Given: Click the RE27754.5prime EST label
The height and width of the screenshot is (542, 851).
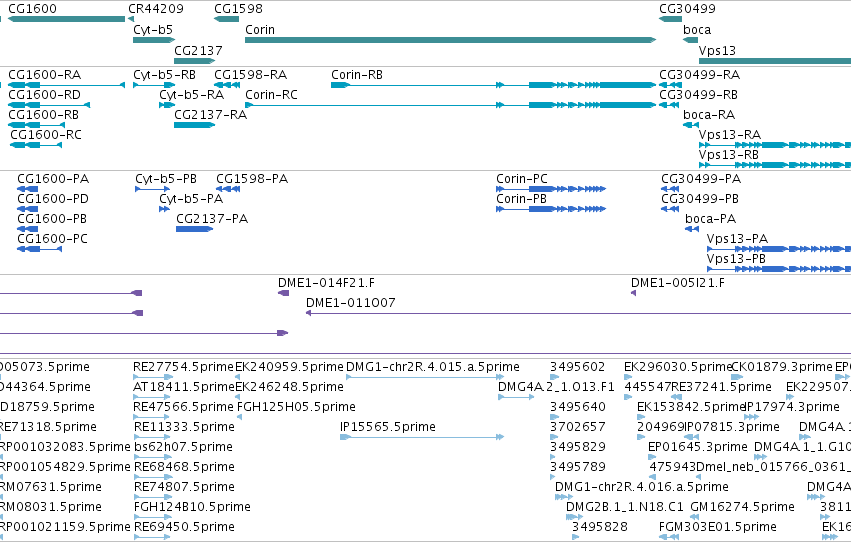Looking at the screenshot, I should point(183,367).
